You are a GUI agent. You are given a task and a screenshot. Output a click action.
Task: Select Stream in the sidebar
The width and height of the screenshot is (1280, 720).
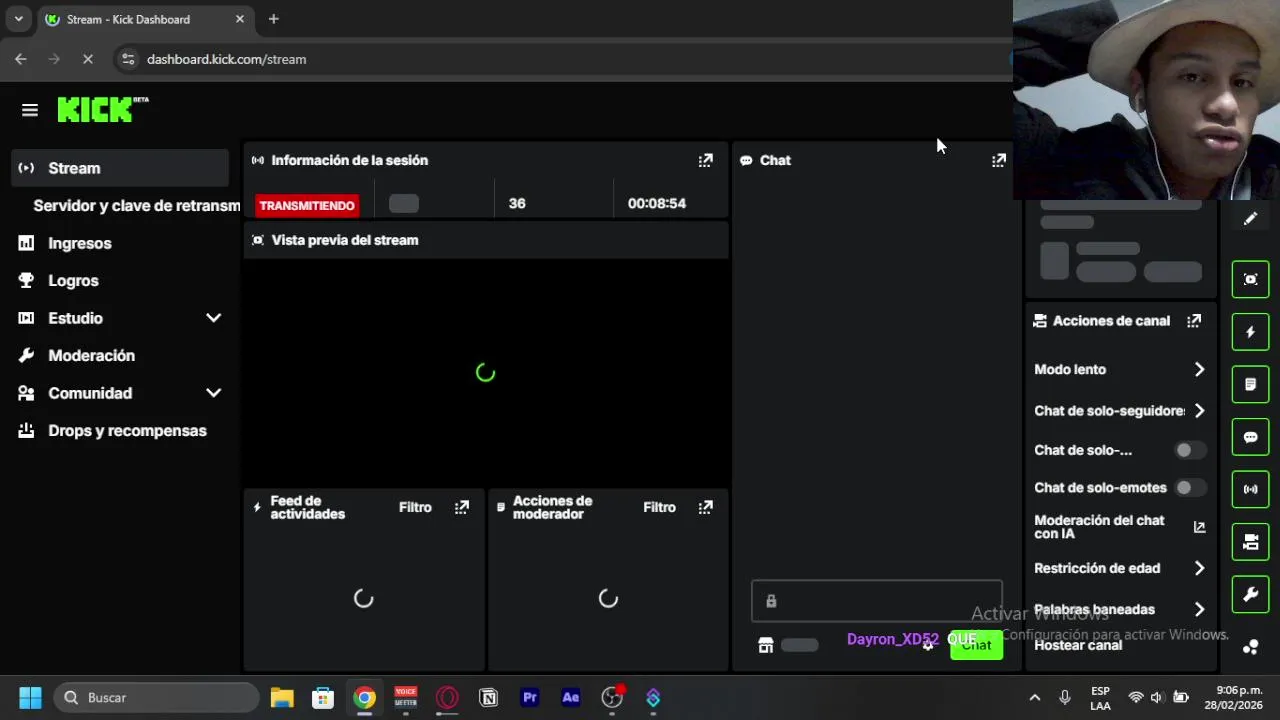coord(120,168)
